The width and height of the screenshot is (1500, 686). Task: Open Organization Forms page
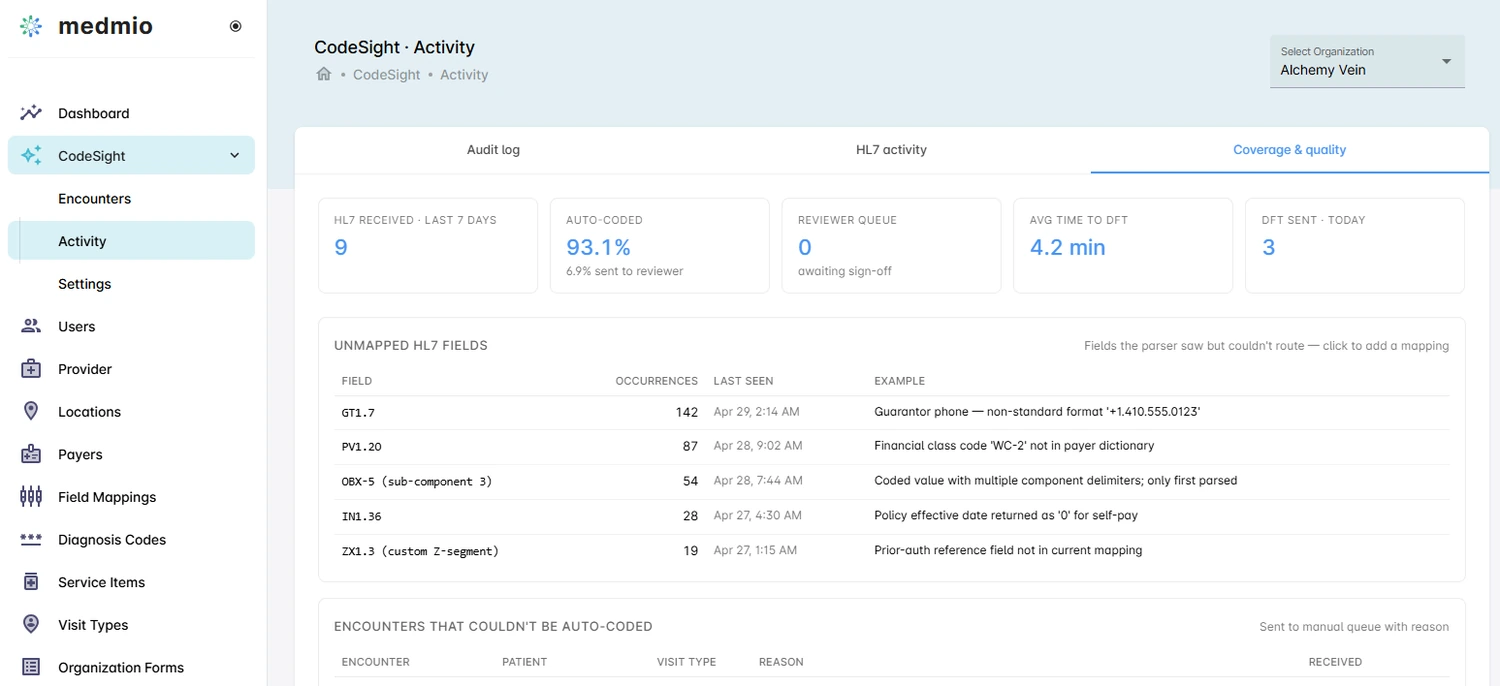pos(131,667)
